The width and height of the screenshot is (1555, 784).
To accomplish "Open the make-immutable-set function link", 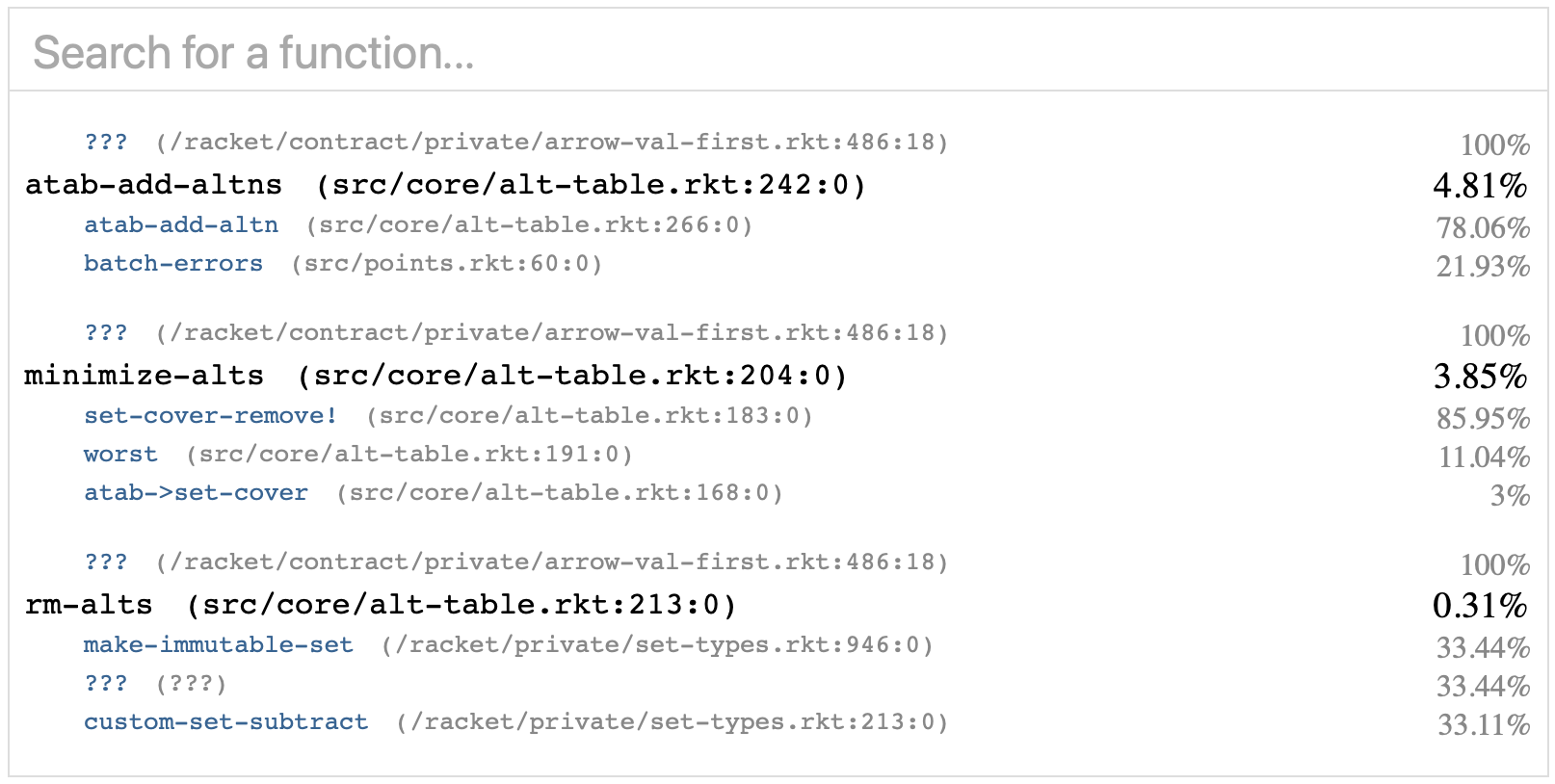I will click(x=219, y=645).
